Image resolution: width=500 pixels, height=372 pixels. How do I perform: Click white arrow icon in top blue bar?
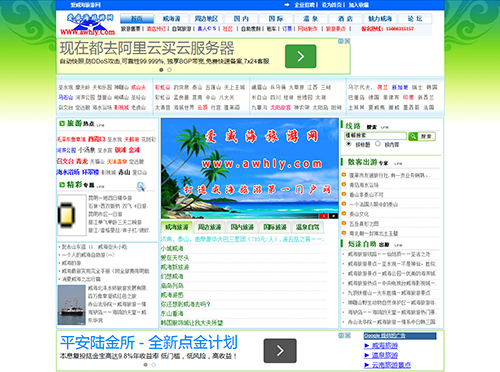tap(287, 5)
